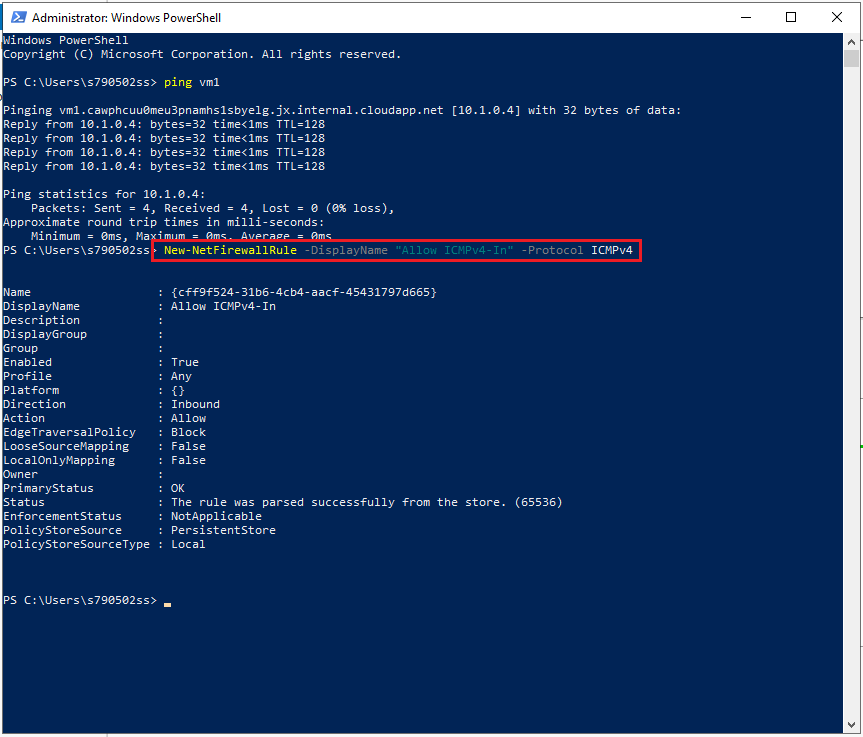
Task: Click the 'Approximate round trip times' line
Action: [163, 222]
